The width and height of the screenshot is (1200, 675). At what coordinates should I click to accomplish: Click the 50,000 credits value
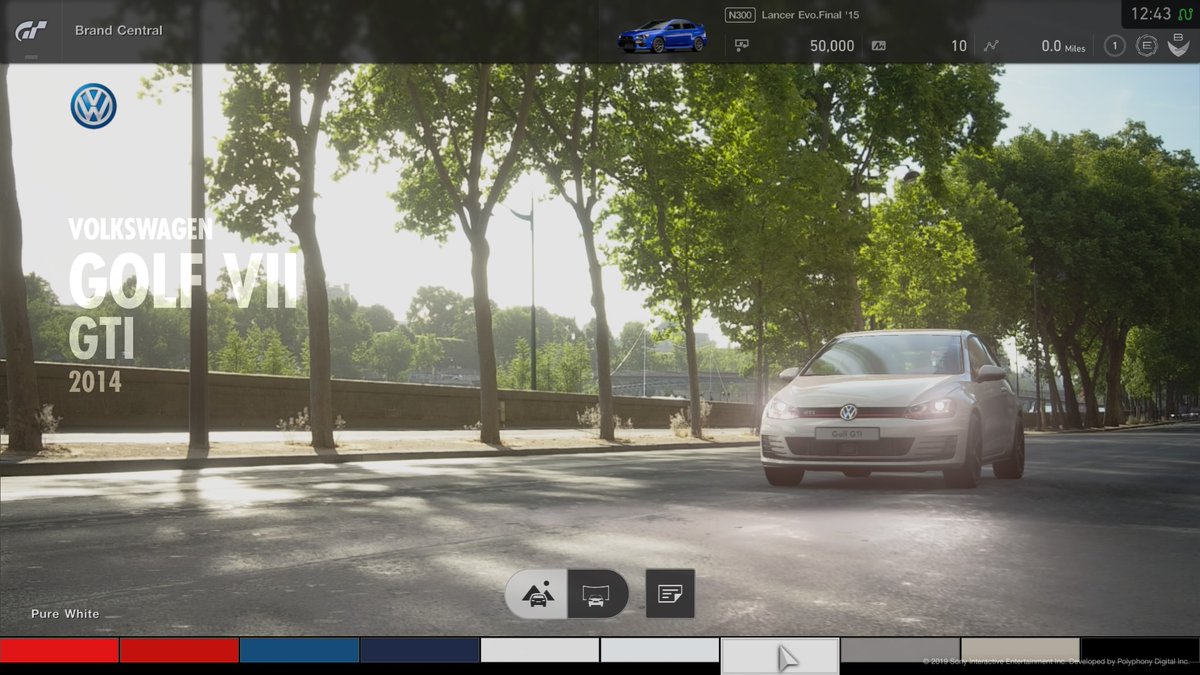pyautogui.click(x=832, y=46)
